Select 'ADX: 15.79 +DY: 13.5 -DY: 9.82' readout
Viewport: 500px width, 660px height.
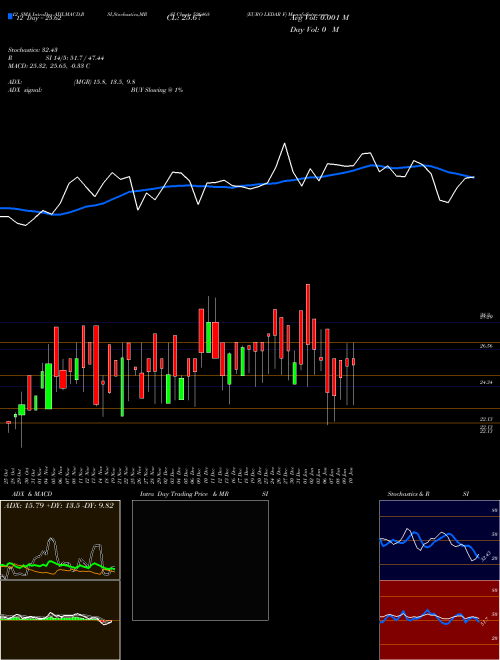(59, 506)
